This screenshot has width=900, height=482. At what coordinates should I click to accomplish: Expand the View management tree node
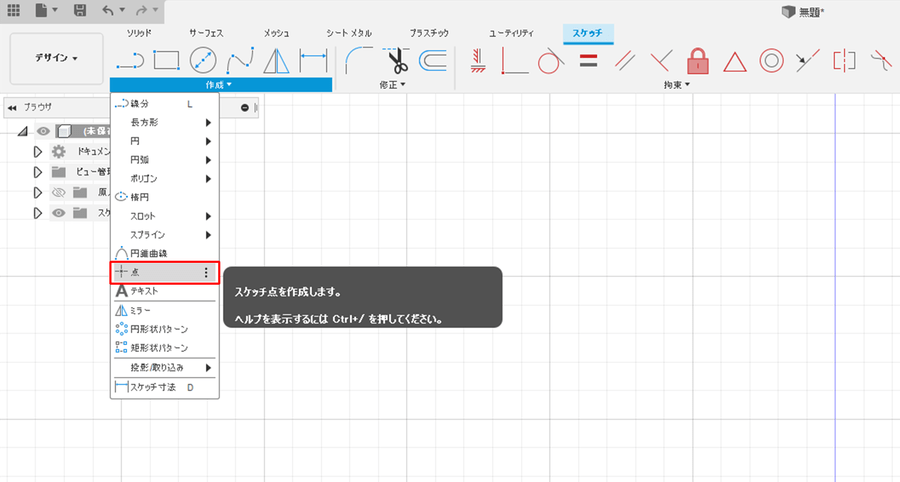[x=37, y=172]
